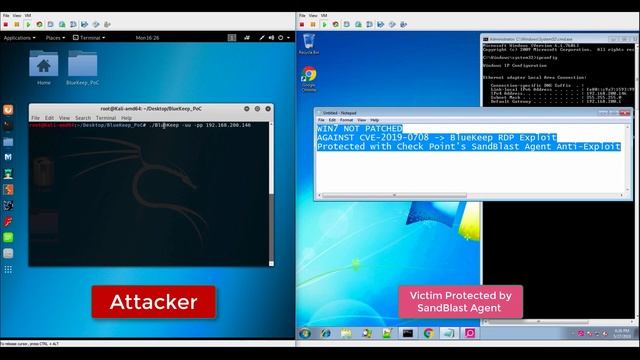The width and height of the screenshot is (640, 360).
Task: Click the volume icon in Kali top bar
Action: tap(271, 38)
